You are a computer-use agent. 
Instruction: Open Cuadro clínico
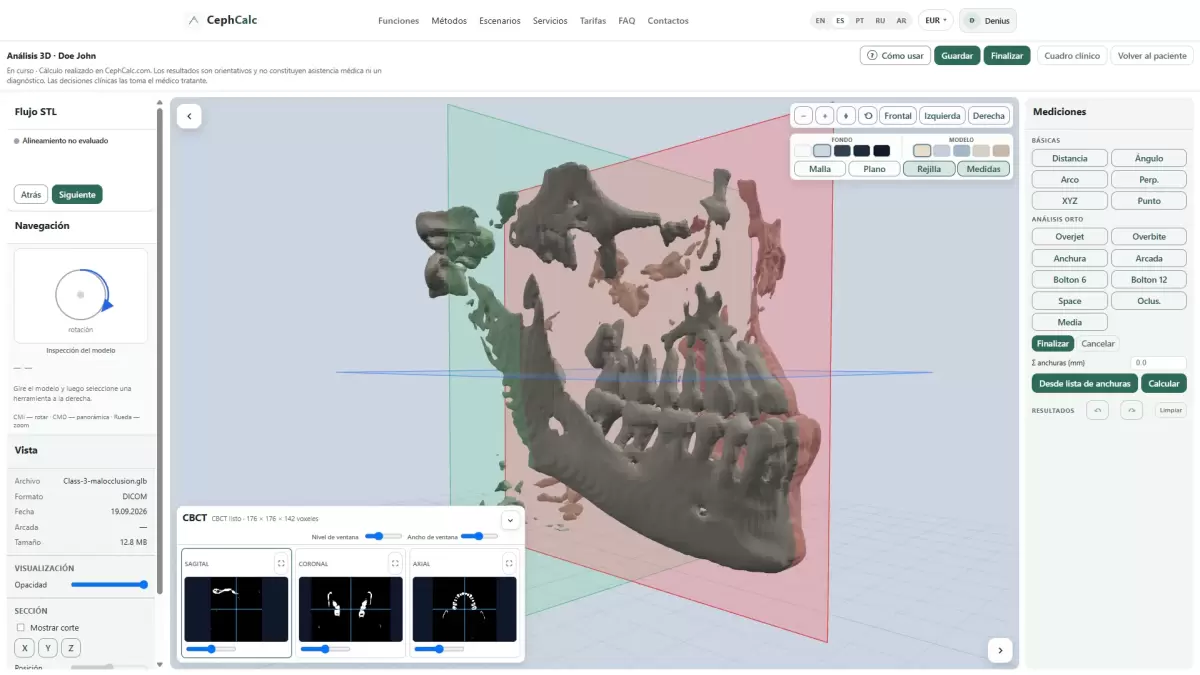point(1072,56)
